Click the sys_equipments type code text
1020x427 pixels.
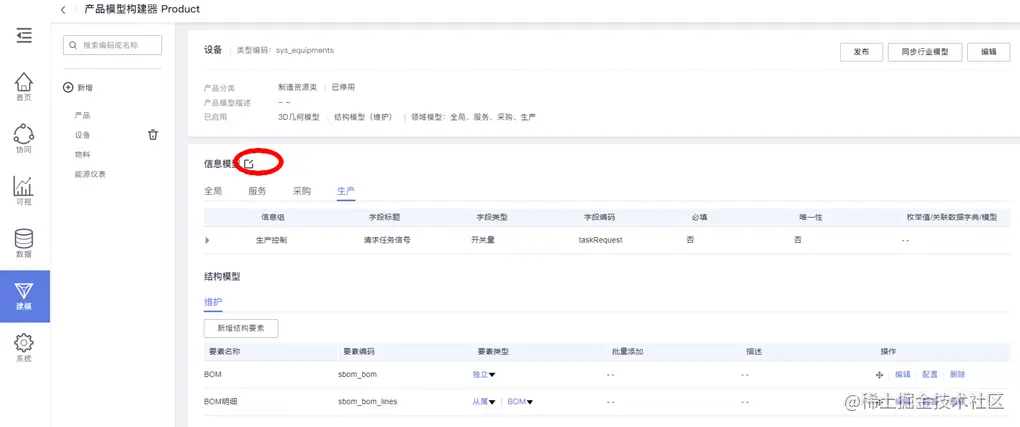click(x=305, y=50)
